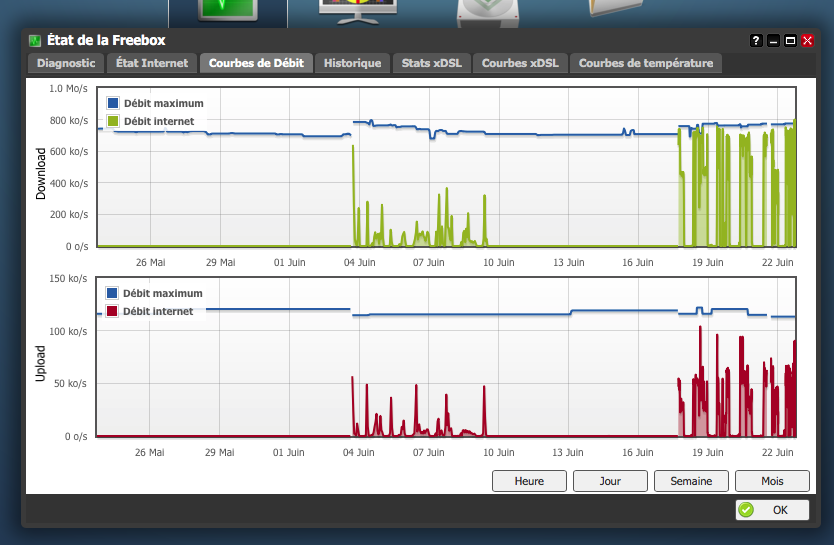Choose the Semaine time range button
This screenshot has width=834, height=545.
coord(691,481)
